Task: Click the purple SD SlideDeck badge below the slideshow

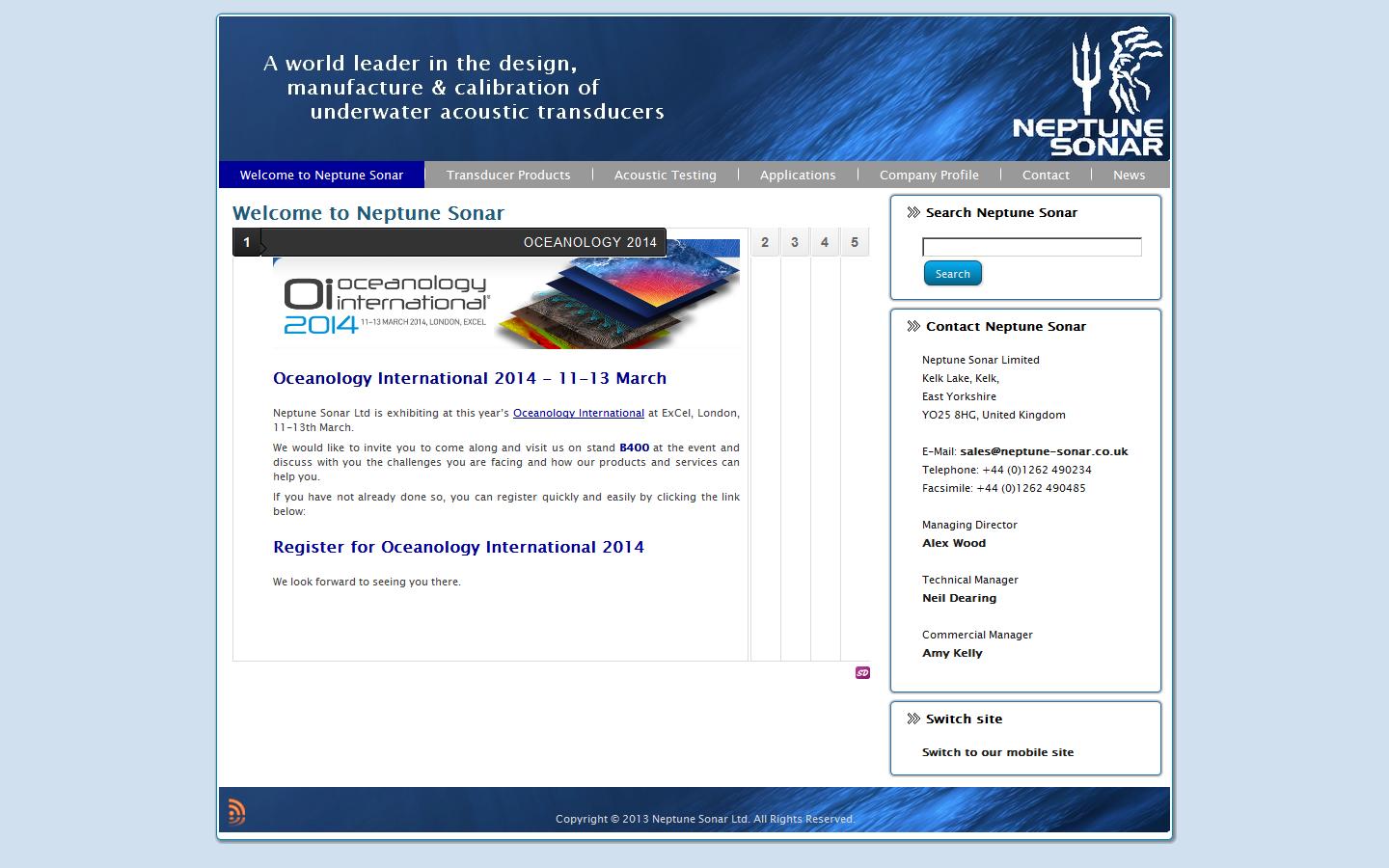Action: tap(861, 671)
